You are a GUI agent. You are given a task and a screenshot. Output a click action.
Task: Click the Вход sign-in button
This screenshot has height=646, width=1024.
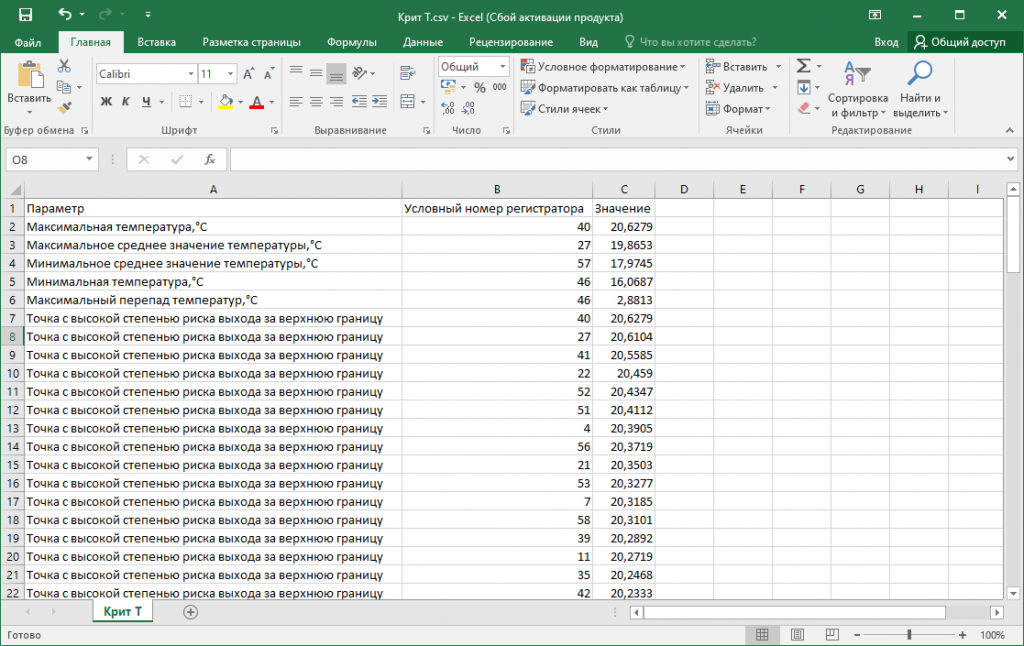[886, 42]
